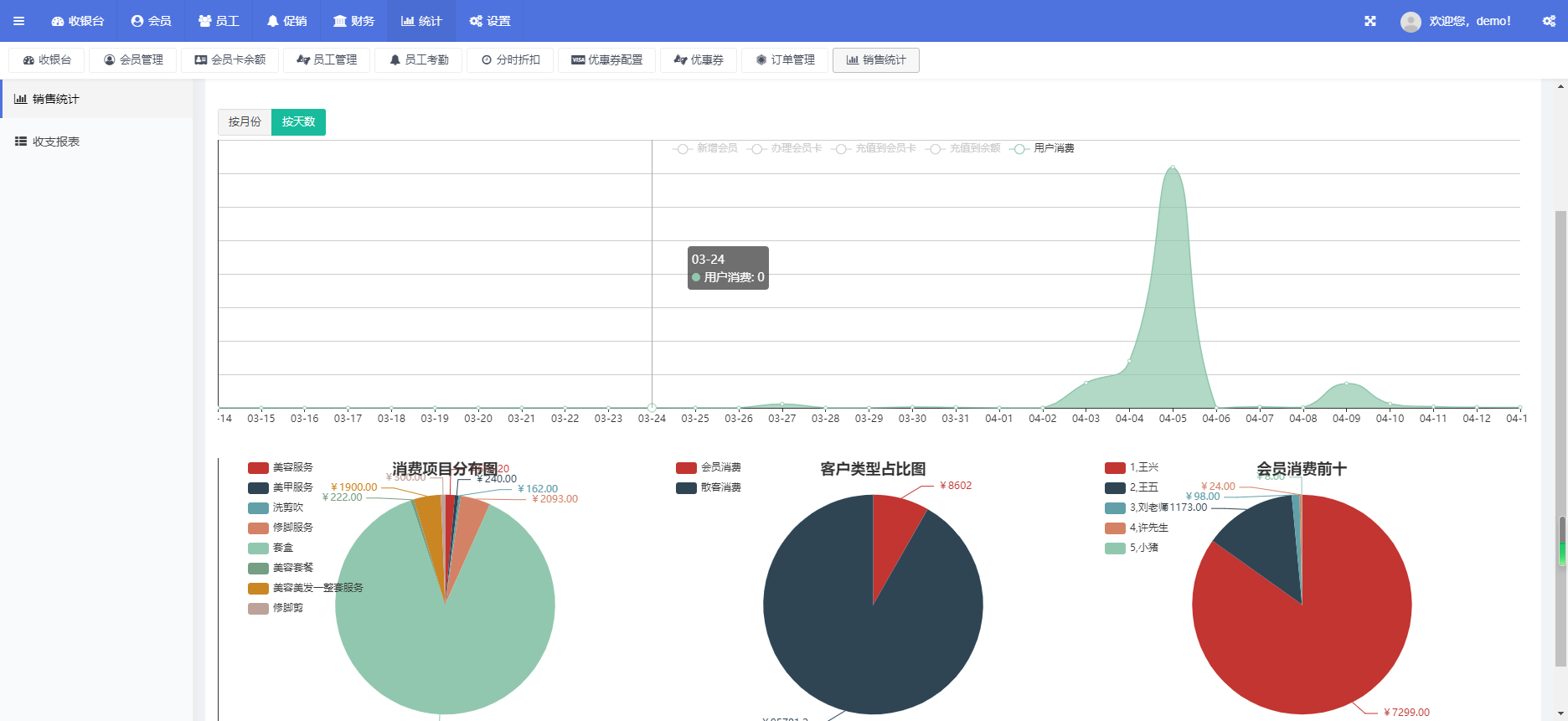The height and width of the screenshot is (721, 1568).
Task: Click the dashboard icon on the 收银台 tab
Action: [x=28, y=60]
